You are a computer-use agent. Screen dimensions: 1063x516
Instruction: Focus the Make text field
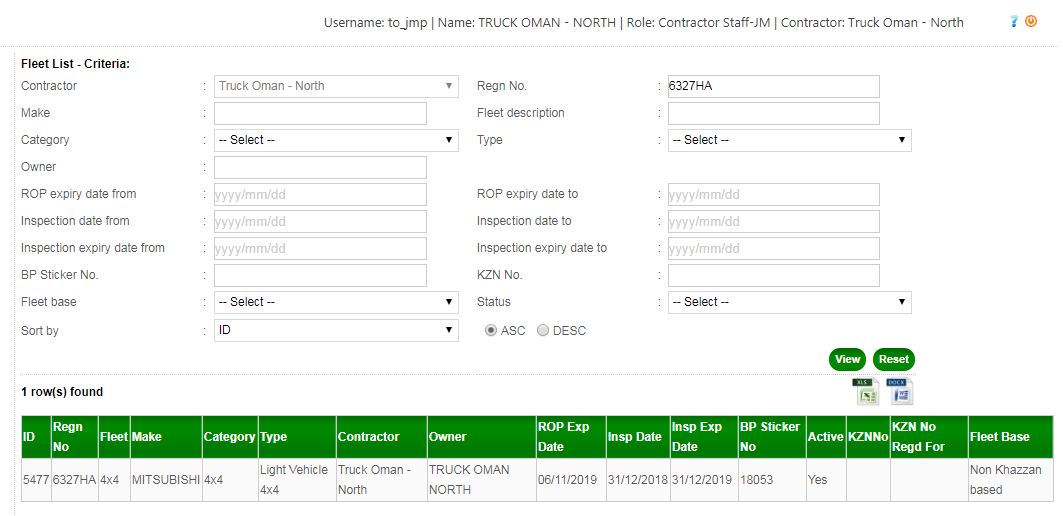click(x=320, y=113)
